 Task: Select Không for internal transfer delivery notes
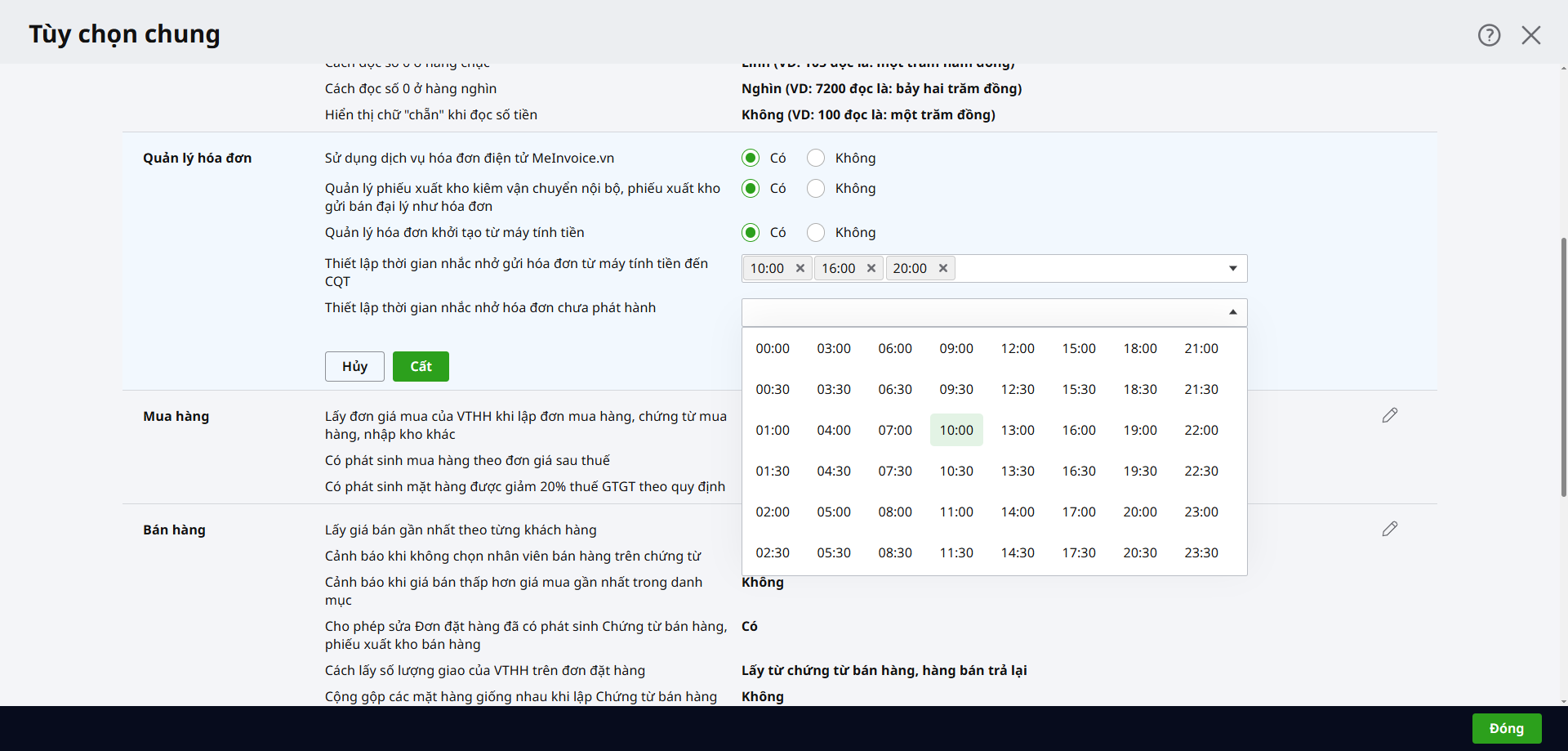pyautogui.click(x=816, y=189)
